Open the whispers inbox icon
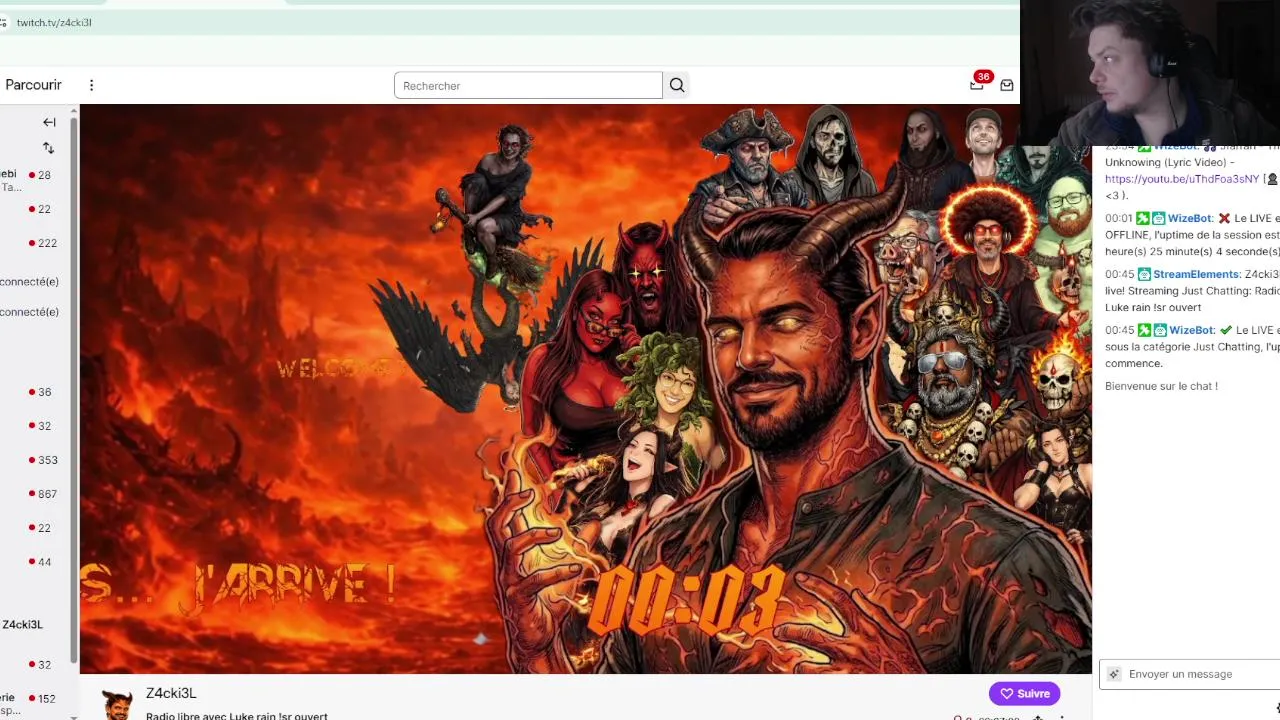This screenshot has width=1280, height=720. pyautogui.click(x=1007, y=85)
